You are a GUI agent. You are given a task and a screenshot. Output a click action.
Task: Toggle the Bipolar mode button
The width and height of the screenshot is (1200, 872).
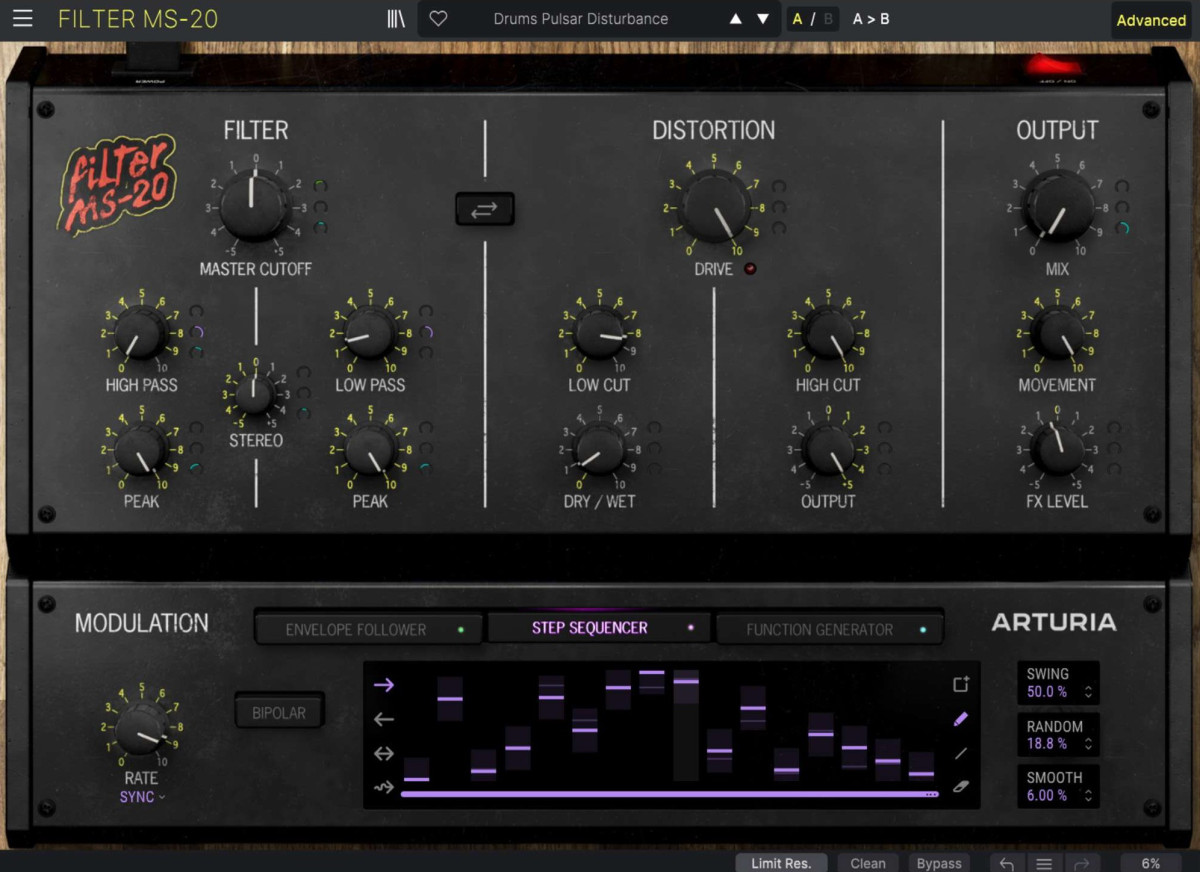pyautogui.click(x=280, y=713)
